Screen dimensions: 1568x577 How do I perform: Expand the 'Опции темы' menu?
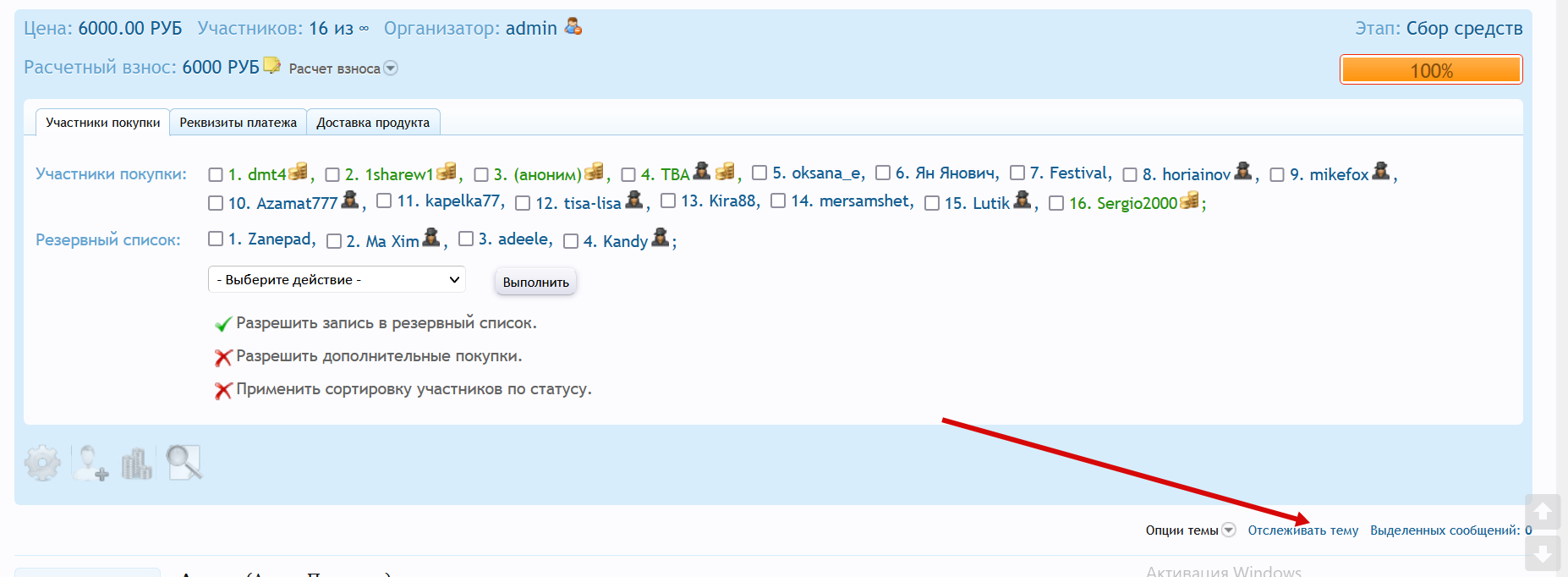pos(1229,530)
